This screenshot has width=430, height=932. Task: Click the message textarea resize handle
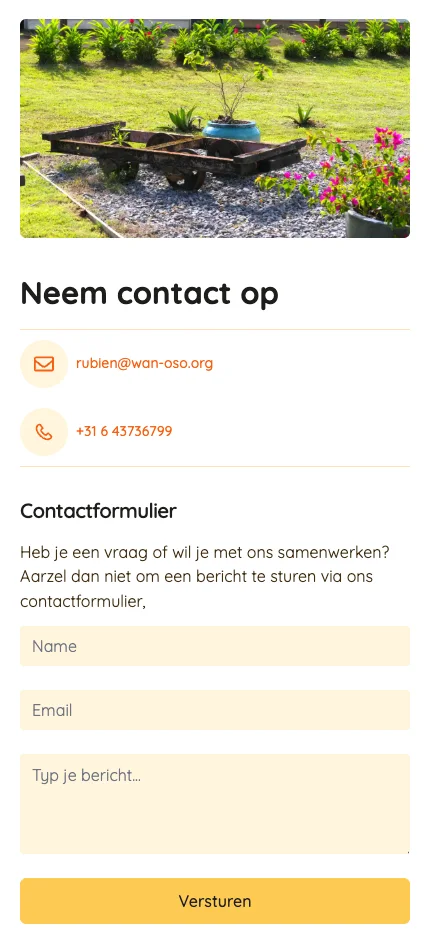pyautogui.click(x=407, y=851)
